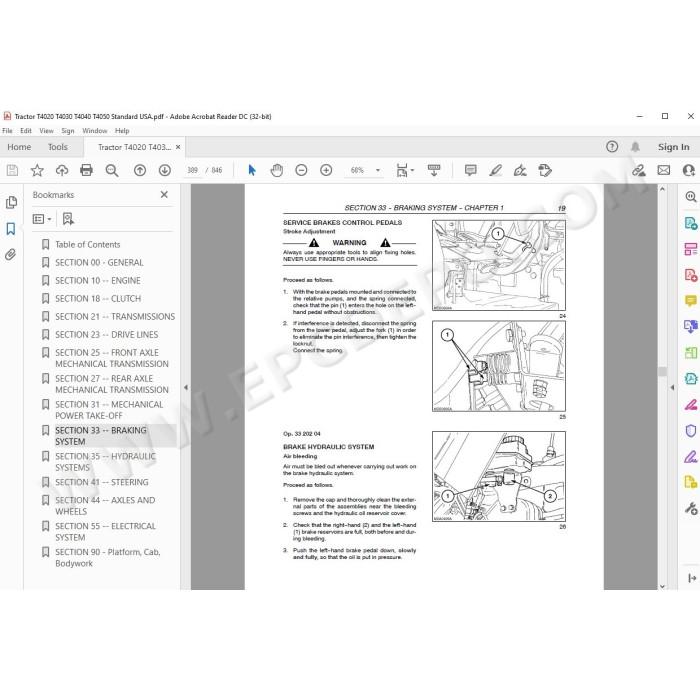Screen dimensions: 700x700
Task: Click the Print file icon
Action: click(x=86, y=170)
